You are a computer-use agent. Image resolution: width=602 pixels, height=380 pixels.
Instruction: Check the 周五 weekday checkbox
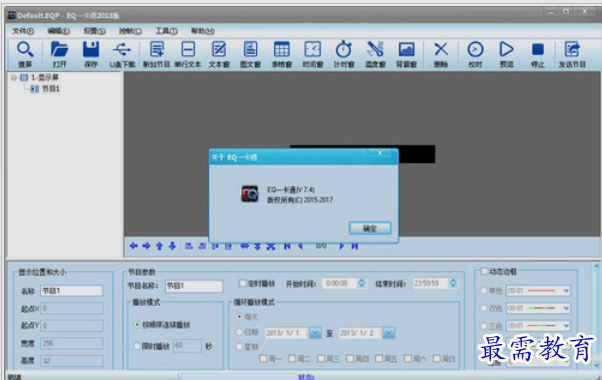379,359
